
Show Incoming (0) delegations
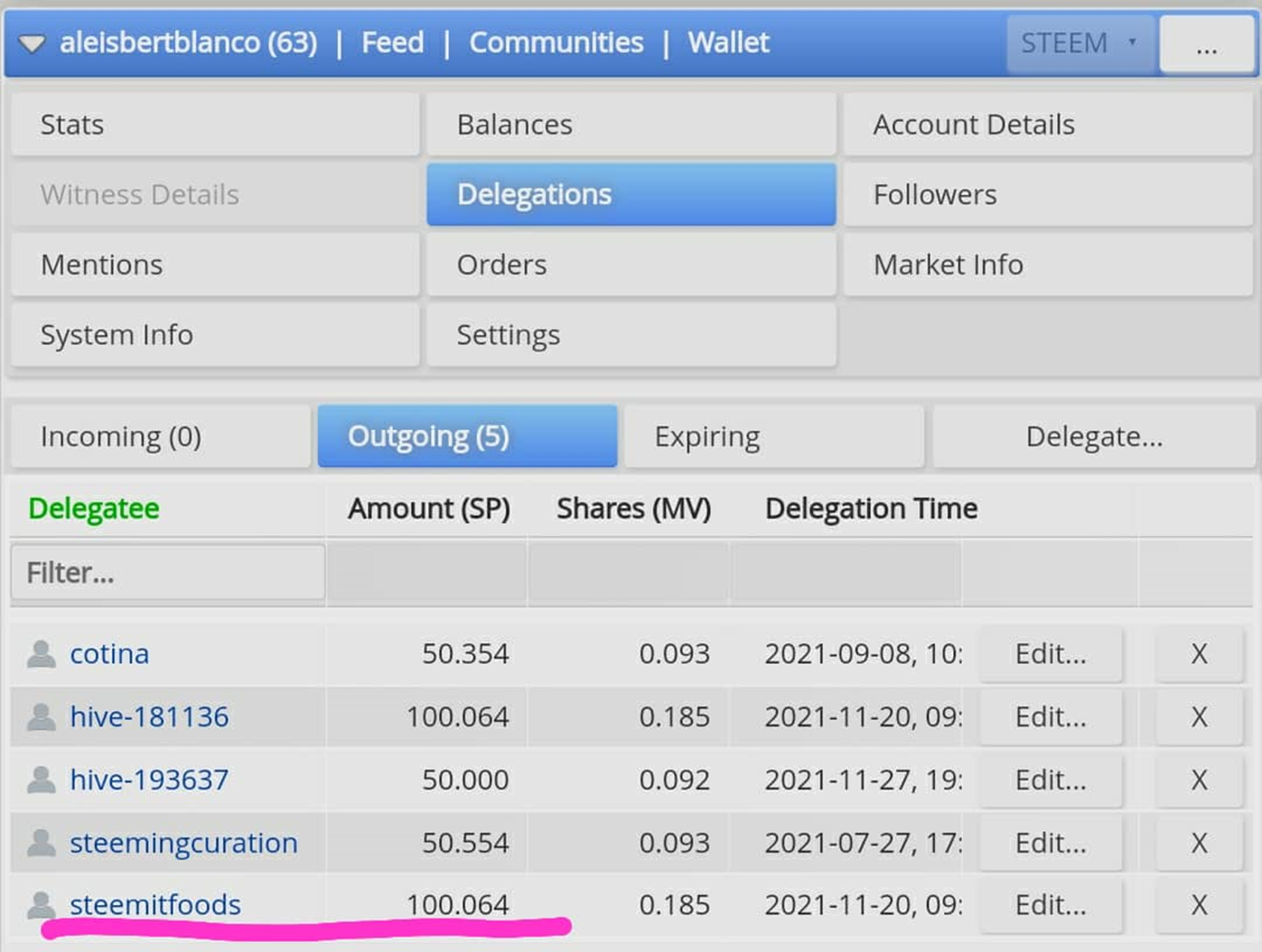pyautogui.click(x=161, y=437)
